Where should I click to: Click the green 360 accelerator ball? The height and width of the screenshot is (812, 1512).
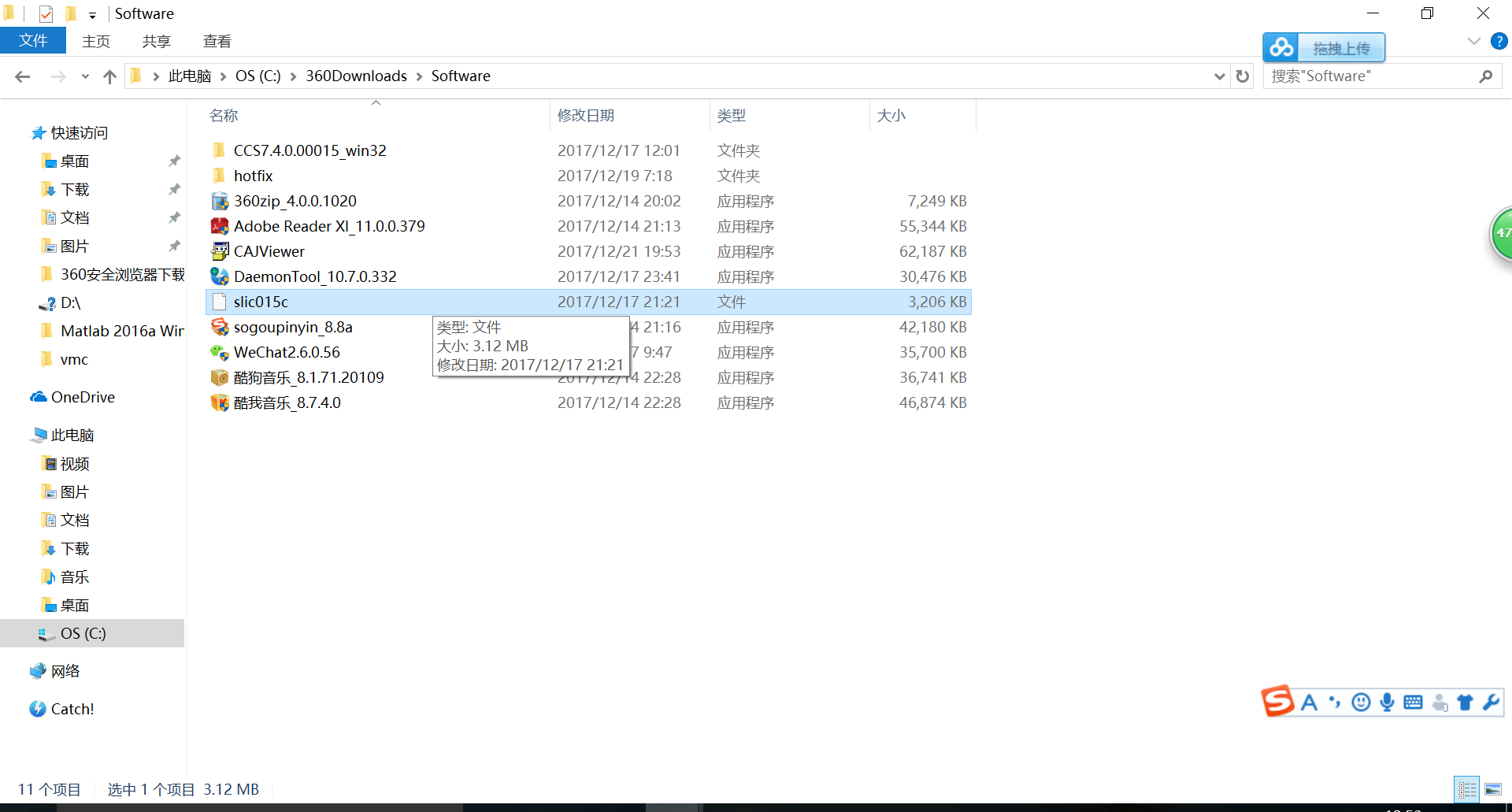1501,233
